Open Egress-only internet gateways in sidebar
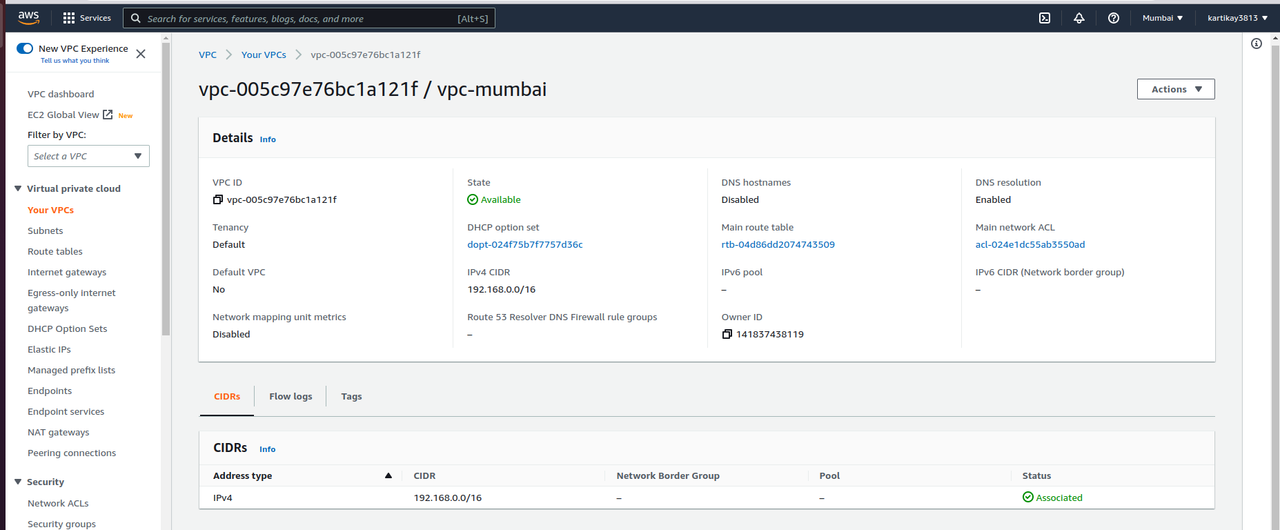Viewport: 1280px width, 530px height. click(72, 300)
